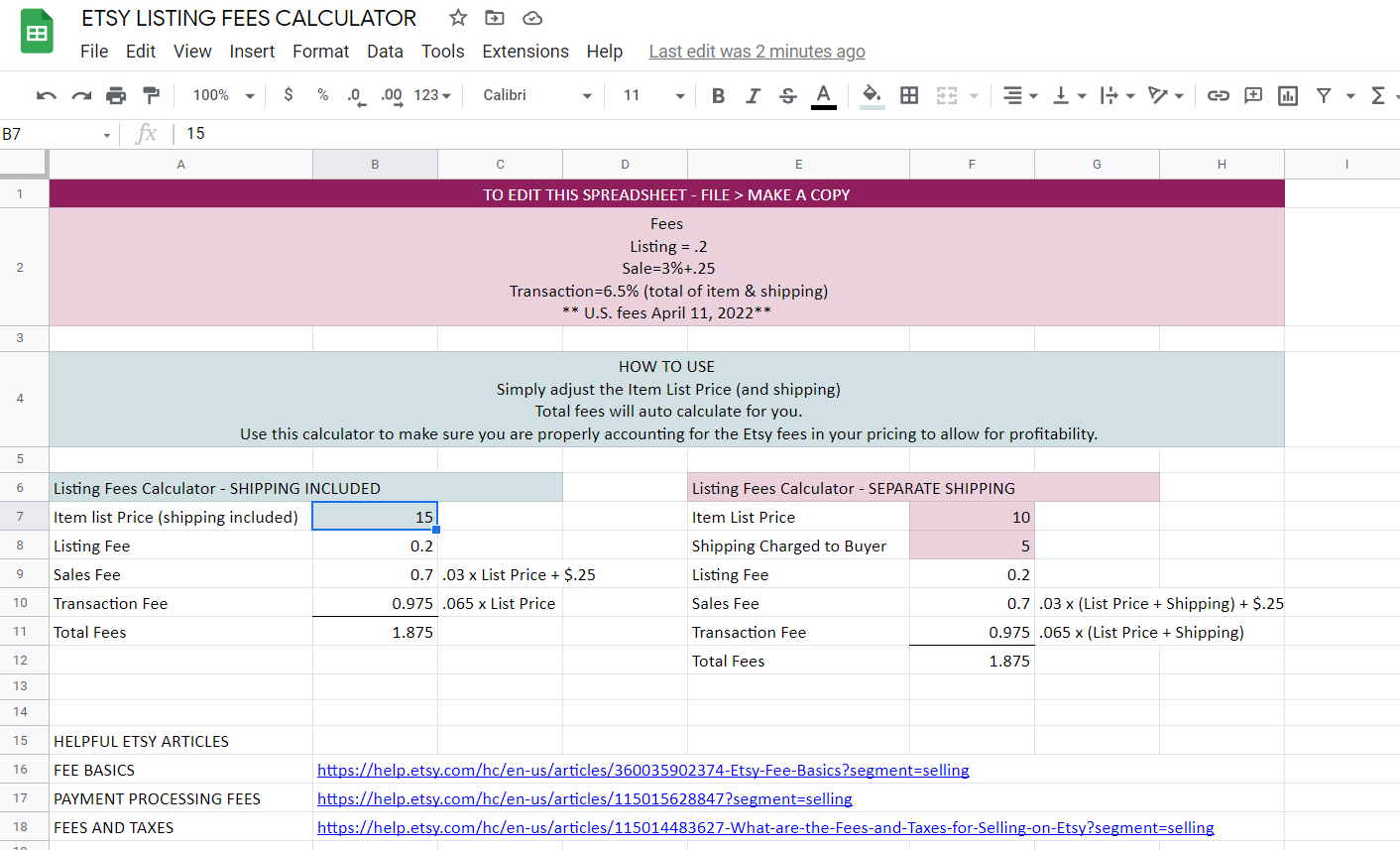Screen dimensions: 1400x850
Task: Click the Google Sheets home icon
Action: point(37,32)
